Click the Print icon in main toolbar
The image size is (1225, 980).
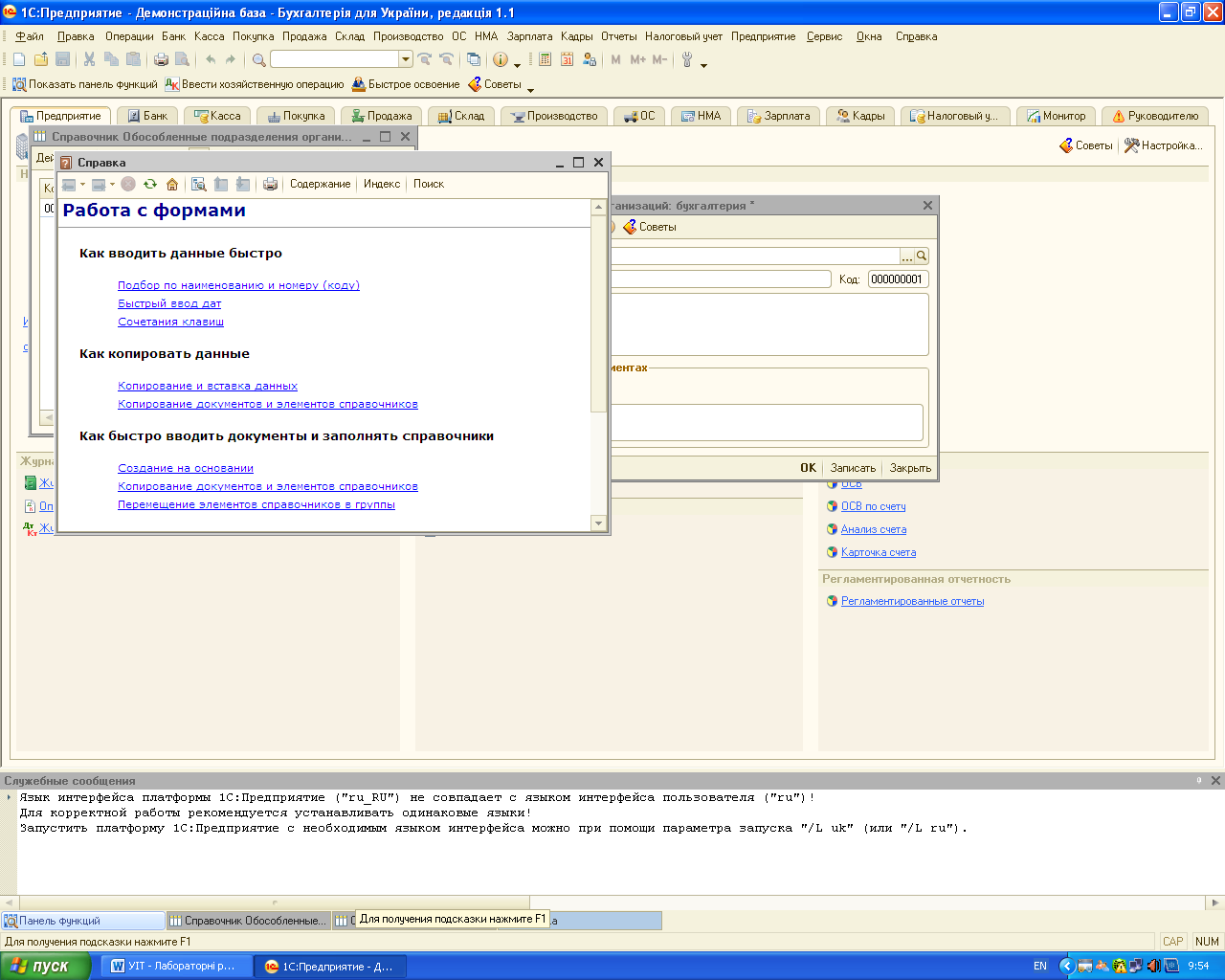point(161,59)
